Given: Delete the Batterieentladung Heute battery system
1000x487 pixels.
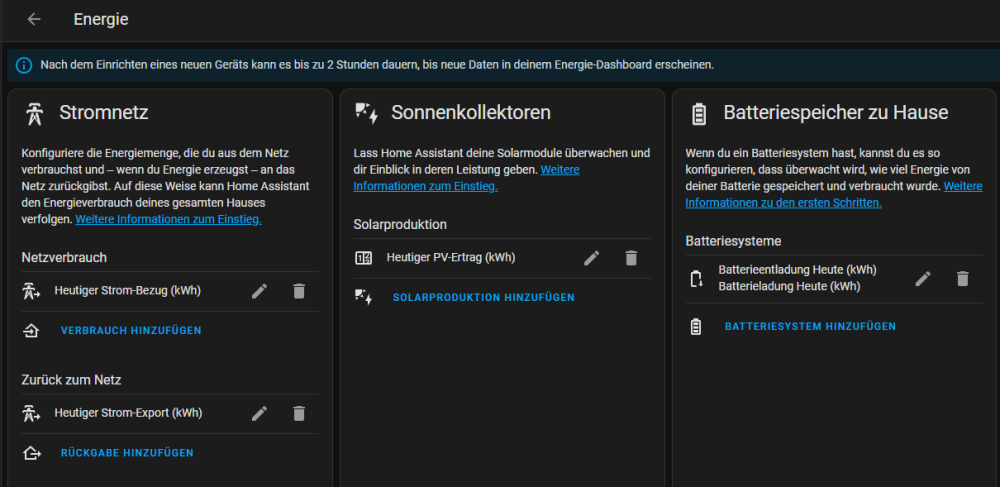Looking at the screenshot, I should point(962,279).
